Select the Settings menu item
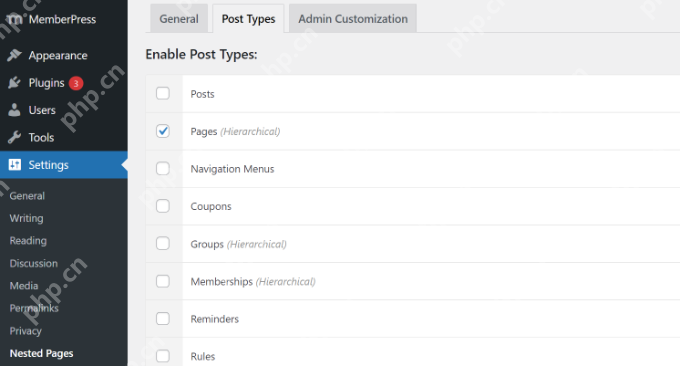680x366 pixels. pos(64,165)
